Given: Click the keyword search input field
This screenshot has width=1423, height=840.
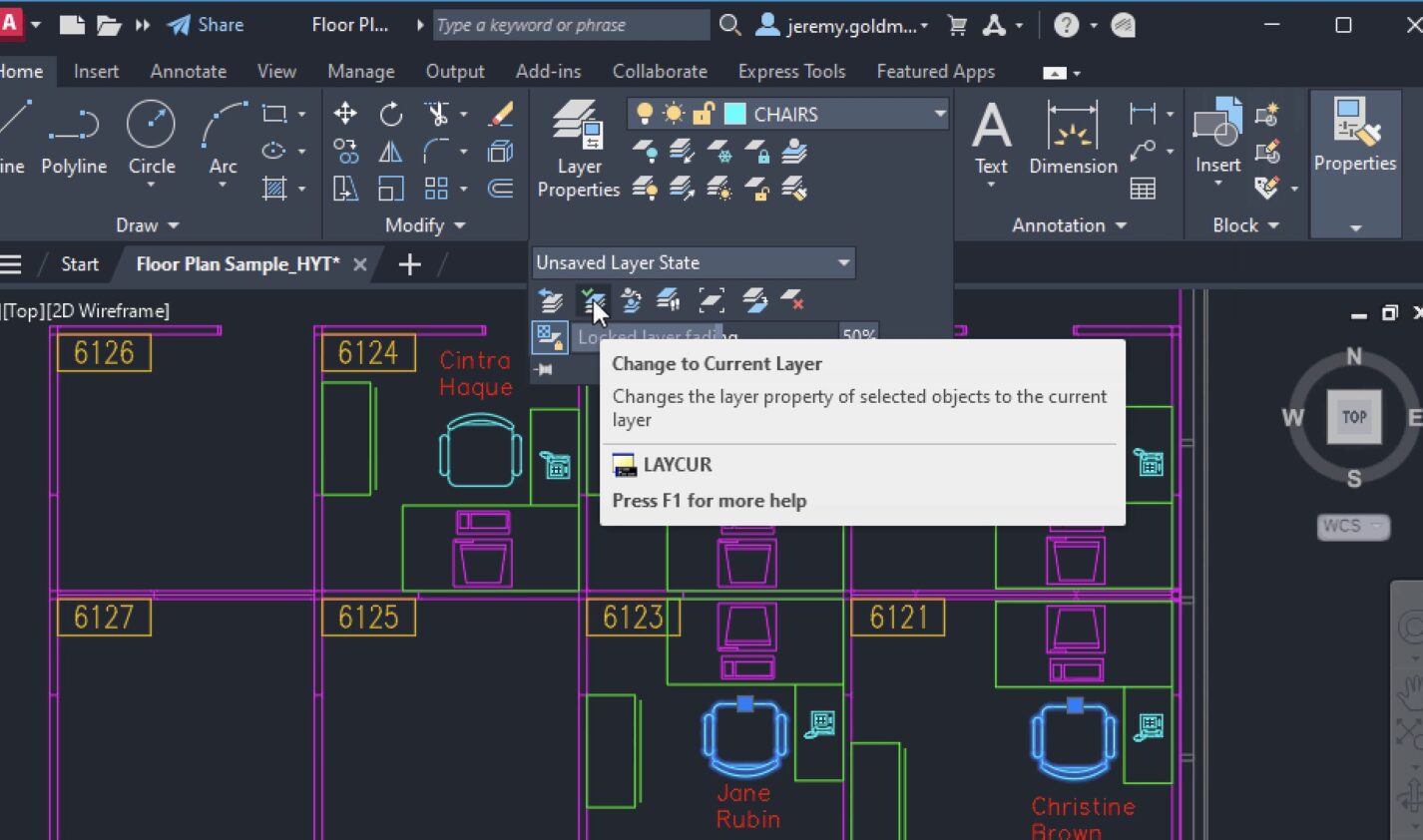Looking at the screenshot, I should (x=571, y=25).
